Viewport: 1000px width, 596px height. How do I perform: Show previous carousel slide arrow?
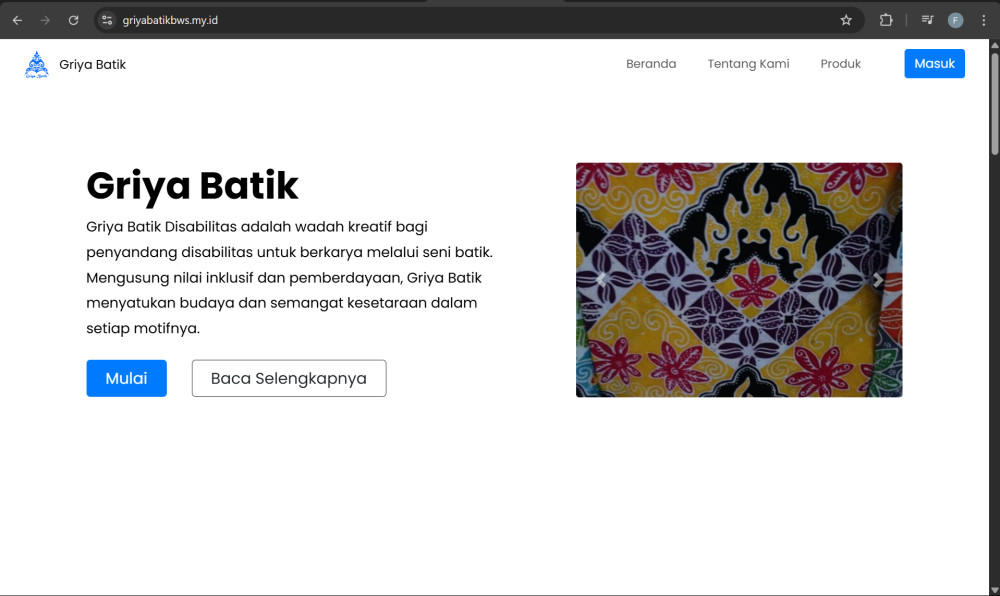(x=601, y=280)
